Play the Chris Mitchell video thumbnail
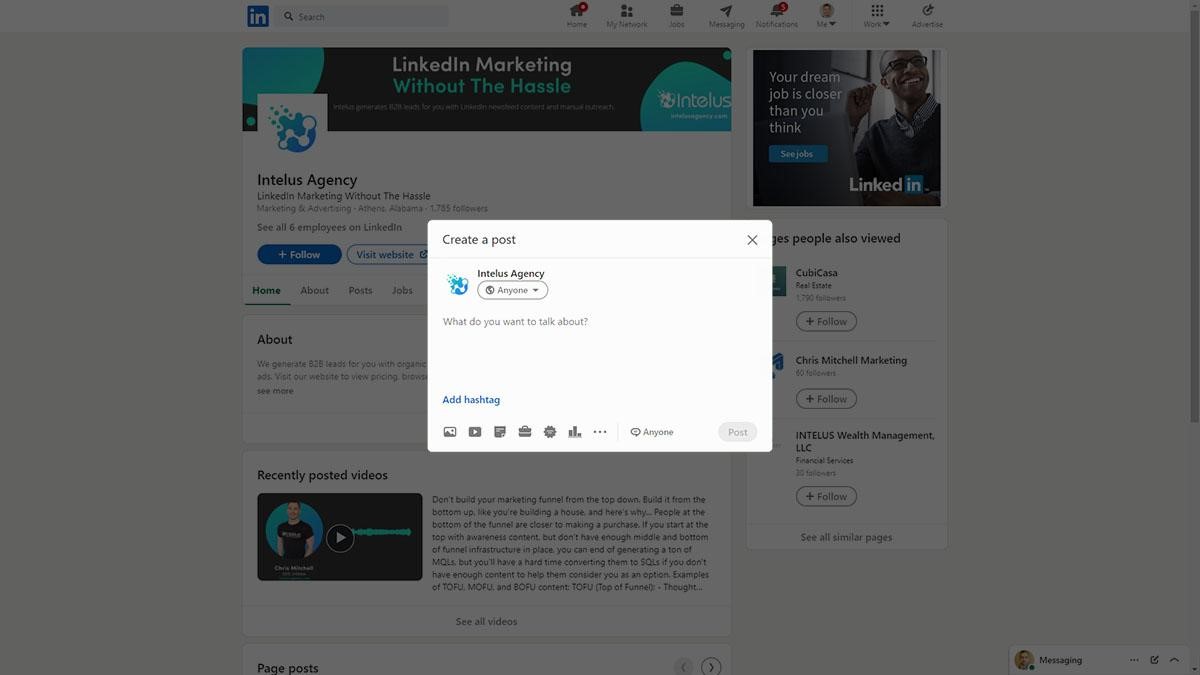This screenshot has height=675, width=1200. point(340,537)
